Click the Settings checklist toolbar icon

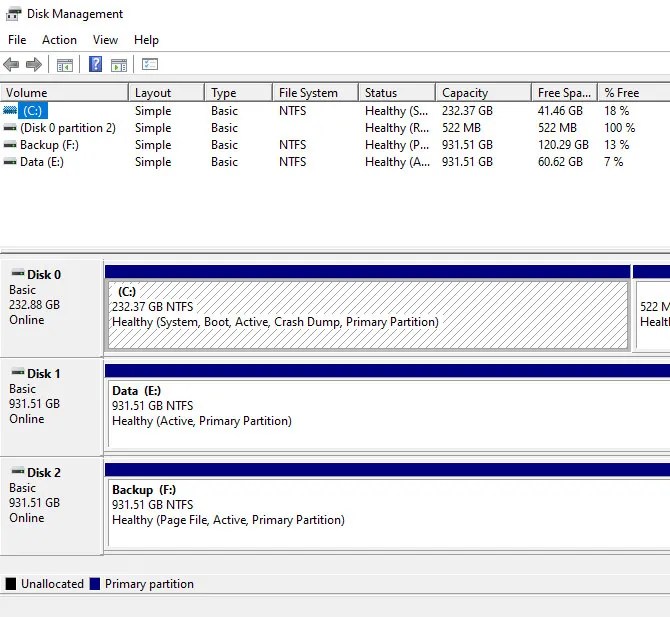pyautogui.click(x=150, y=65)
